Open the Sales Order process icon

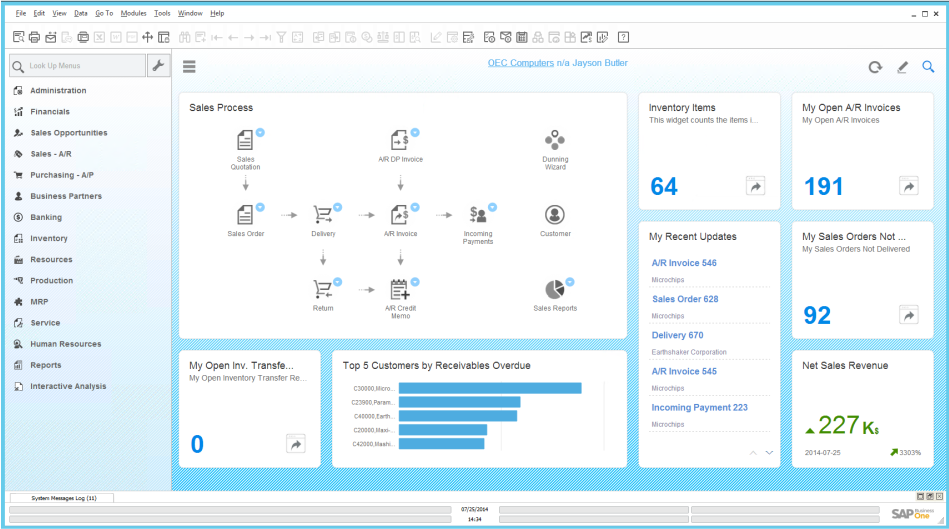tap(245, 215)
